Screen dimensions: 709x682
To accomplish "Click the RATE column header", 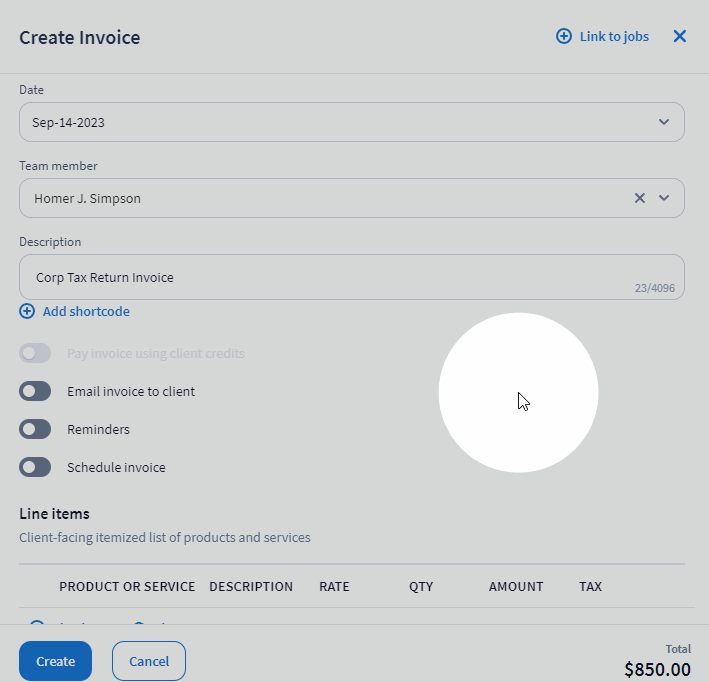I will [334, 587].
